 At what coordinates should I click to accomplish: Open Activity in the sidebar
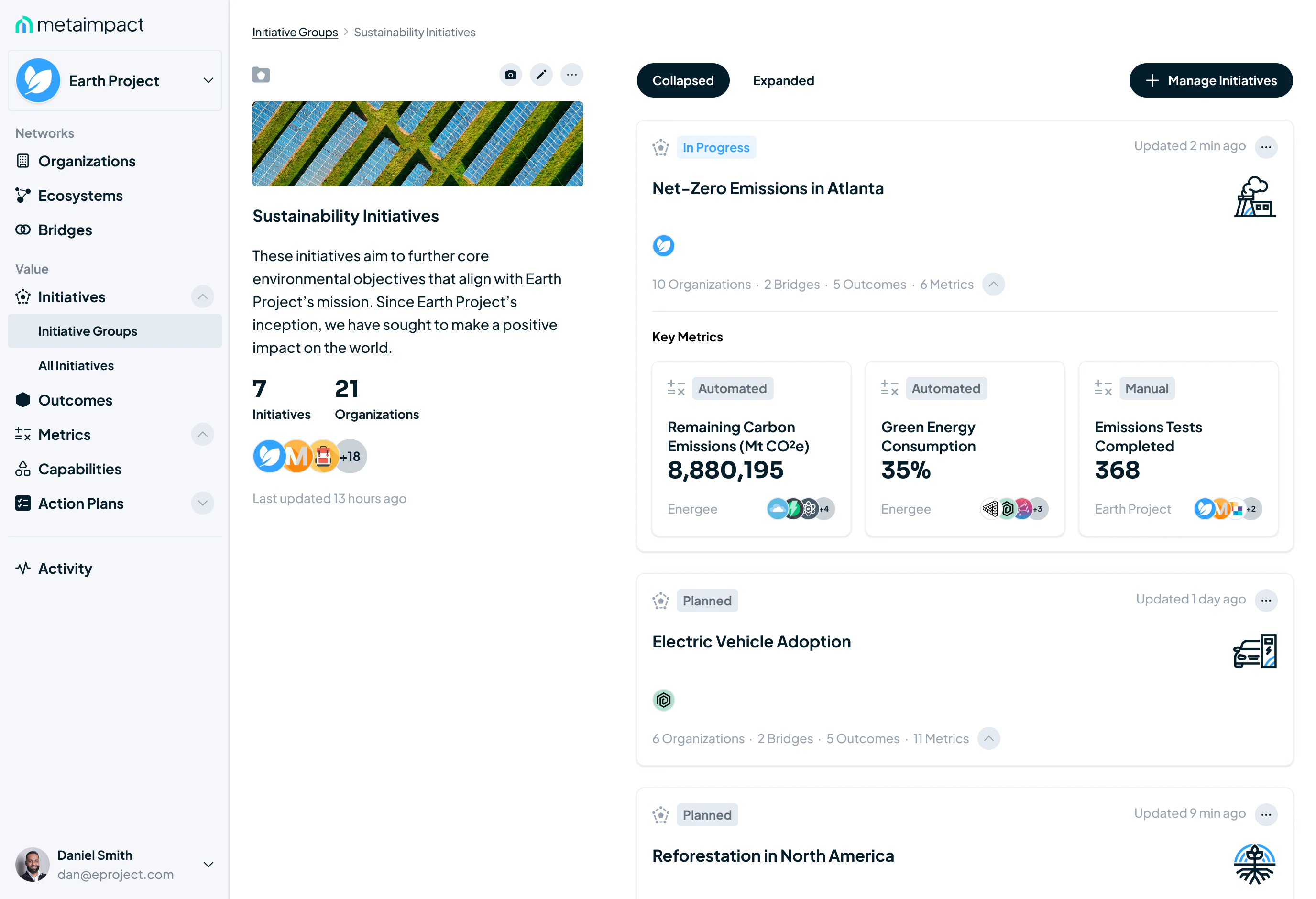click(x=65, y=569)
